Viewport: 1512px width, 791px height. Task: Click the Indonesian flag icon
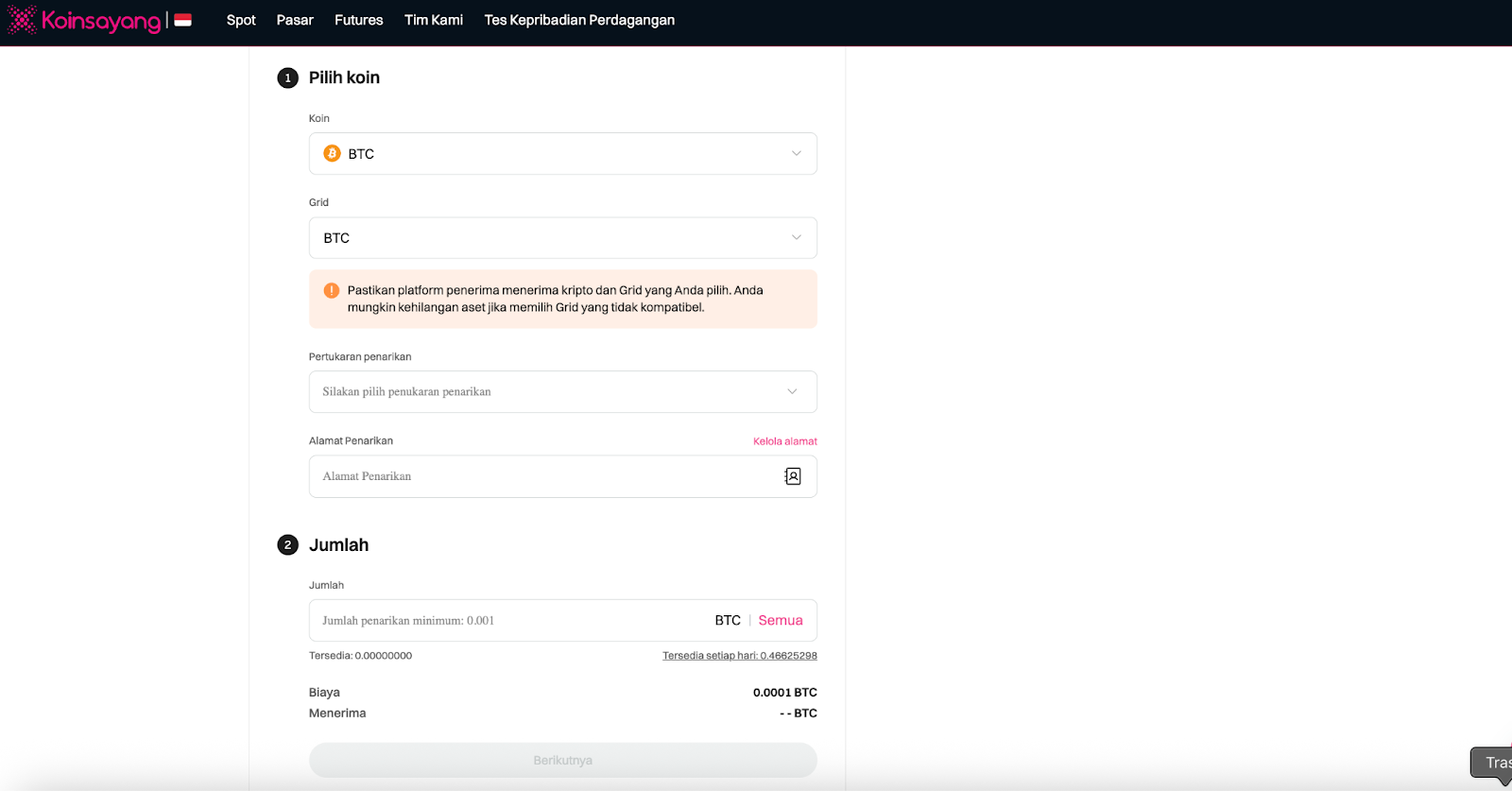click(x=183, y=20)
